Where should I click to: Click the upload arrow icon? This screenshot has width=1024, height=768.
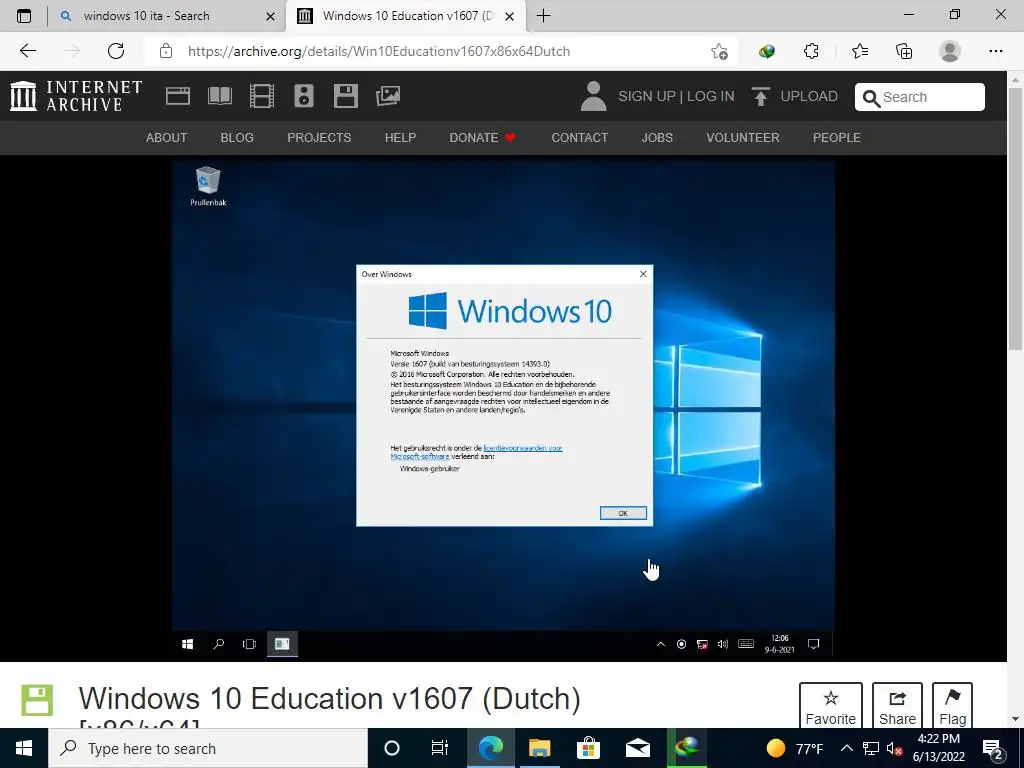click(x=761, y=97)
